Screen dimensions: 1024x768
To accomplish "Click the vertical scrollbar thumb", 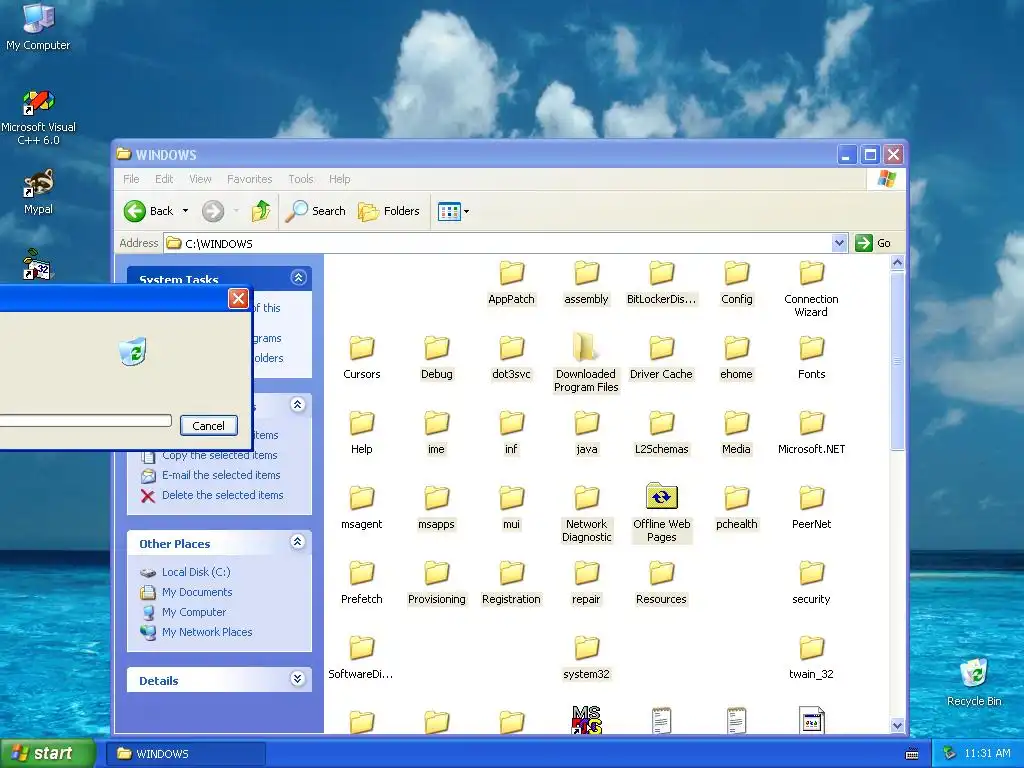I will 897,360.
